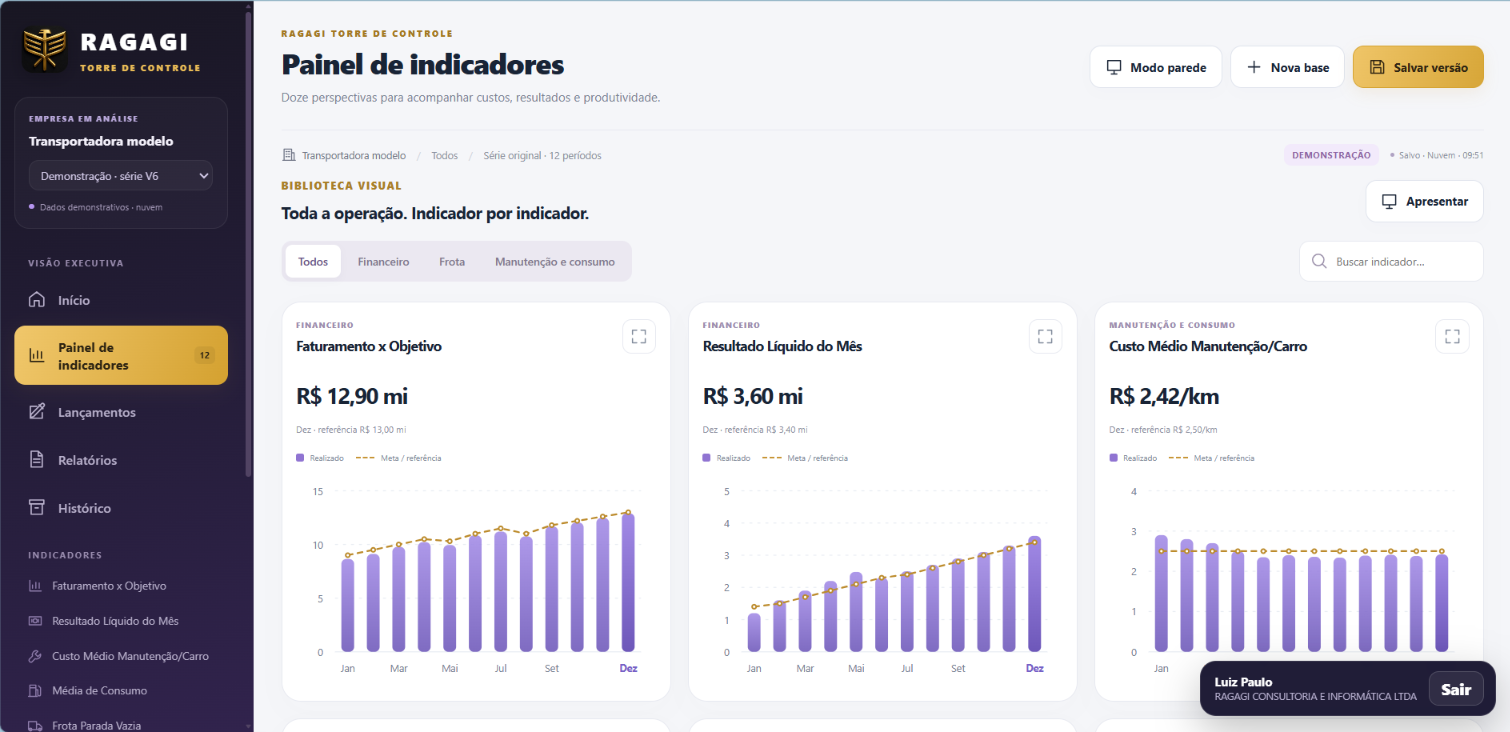Click the Realizado legend in Resultado Líquido card
Image resolution: width=1510 pixels, height=732 pixels.
pos(726,458)
